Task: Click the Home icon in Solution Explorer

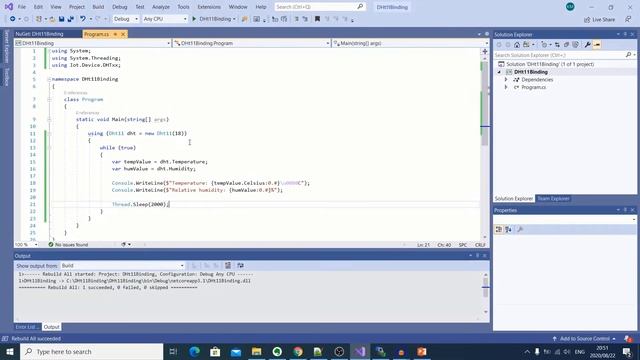Action: (x=517, y=44)
